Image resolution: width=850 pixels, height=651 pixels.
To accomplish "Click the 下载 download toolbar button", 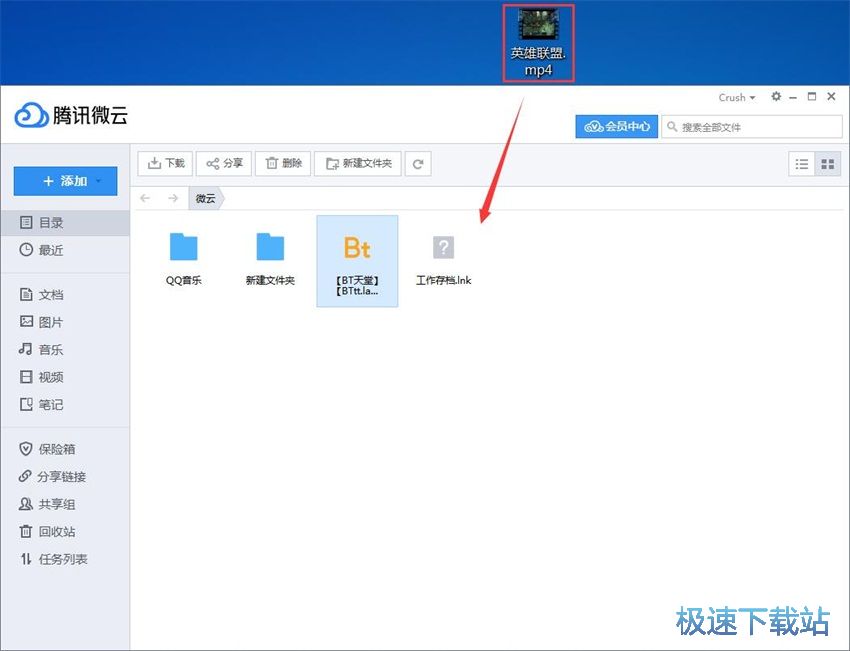I will coord(165,163).
